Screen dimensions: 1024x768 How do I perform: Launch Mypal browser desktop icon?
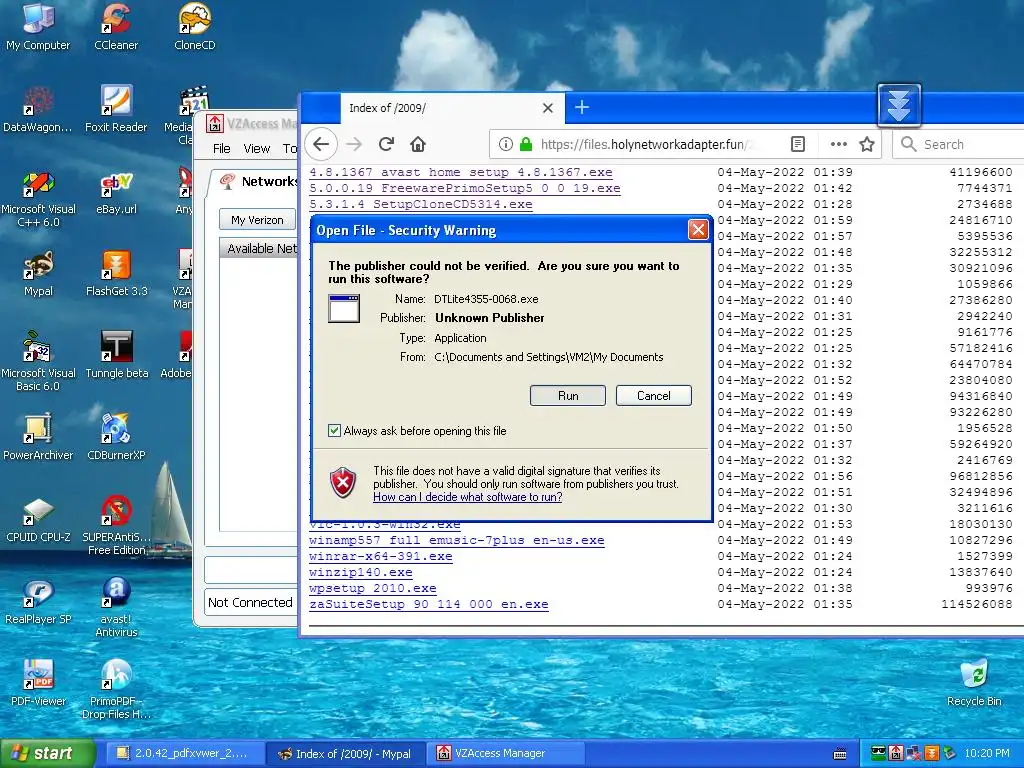tap(38, 274)
